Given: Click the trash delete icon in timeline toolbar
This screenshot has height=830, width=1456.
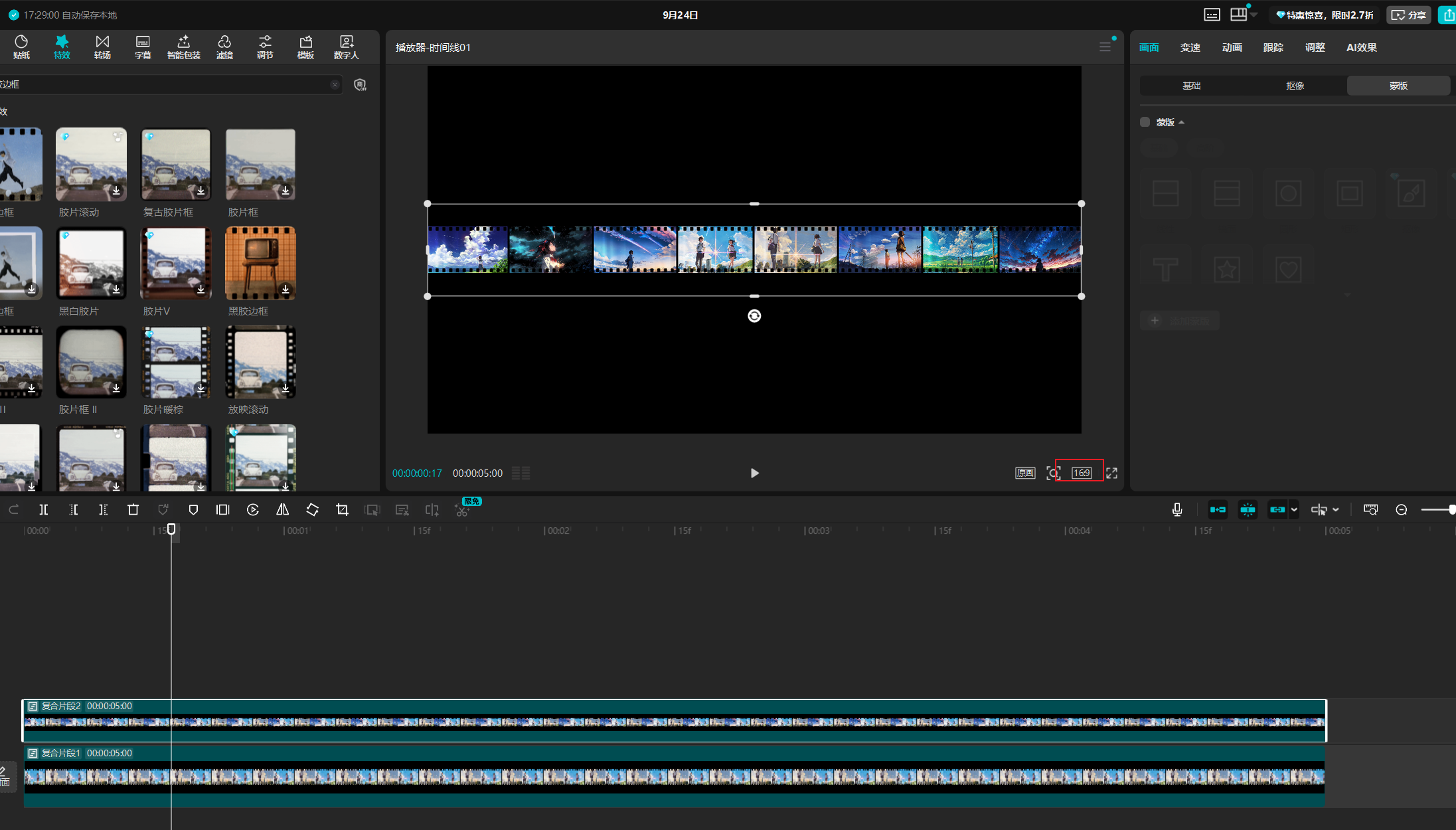Looking at the screenshot, I should tap(133, 510).
